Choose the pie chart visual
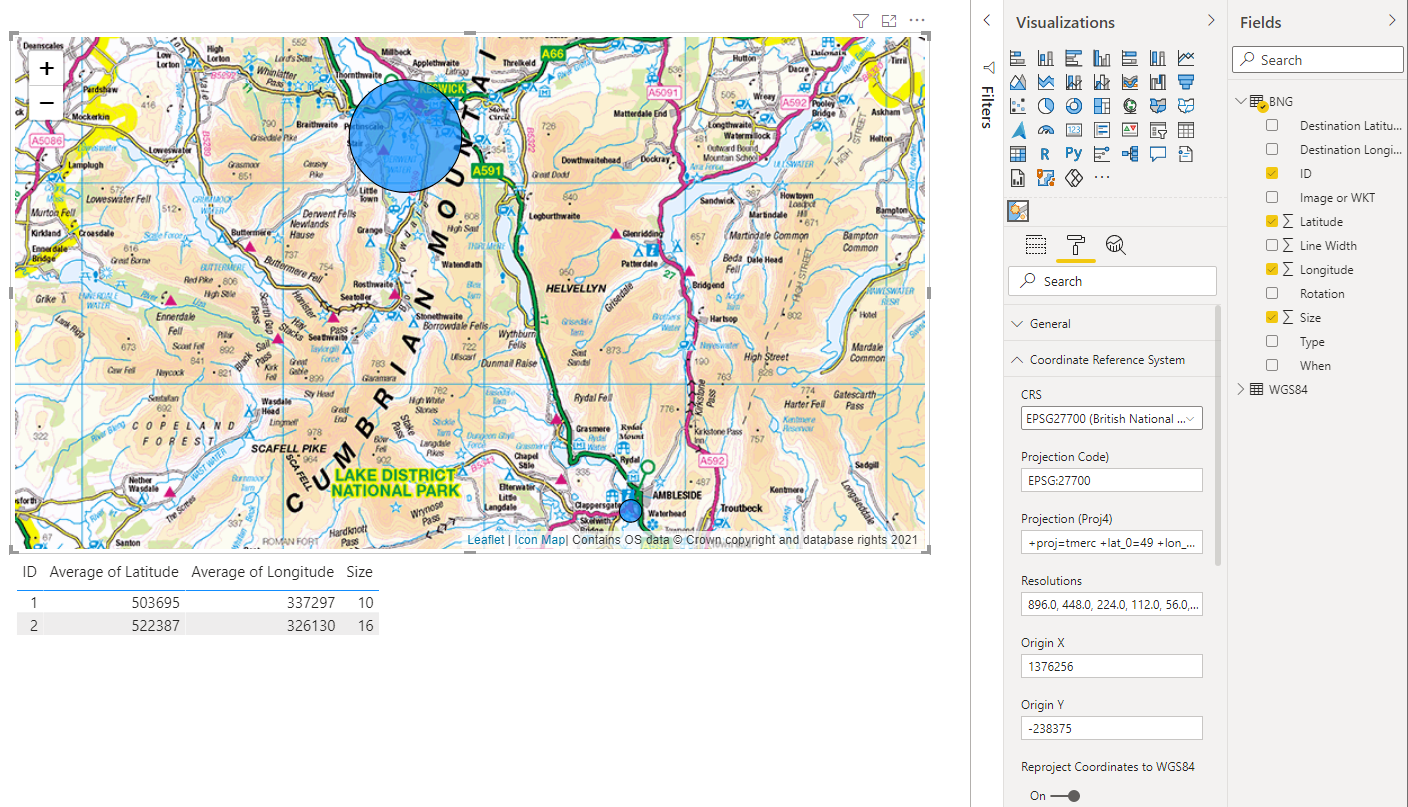Image resolution: width=1408 pixels, height=807 pixels. pyautogui.click(x=1046, y=106)
